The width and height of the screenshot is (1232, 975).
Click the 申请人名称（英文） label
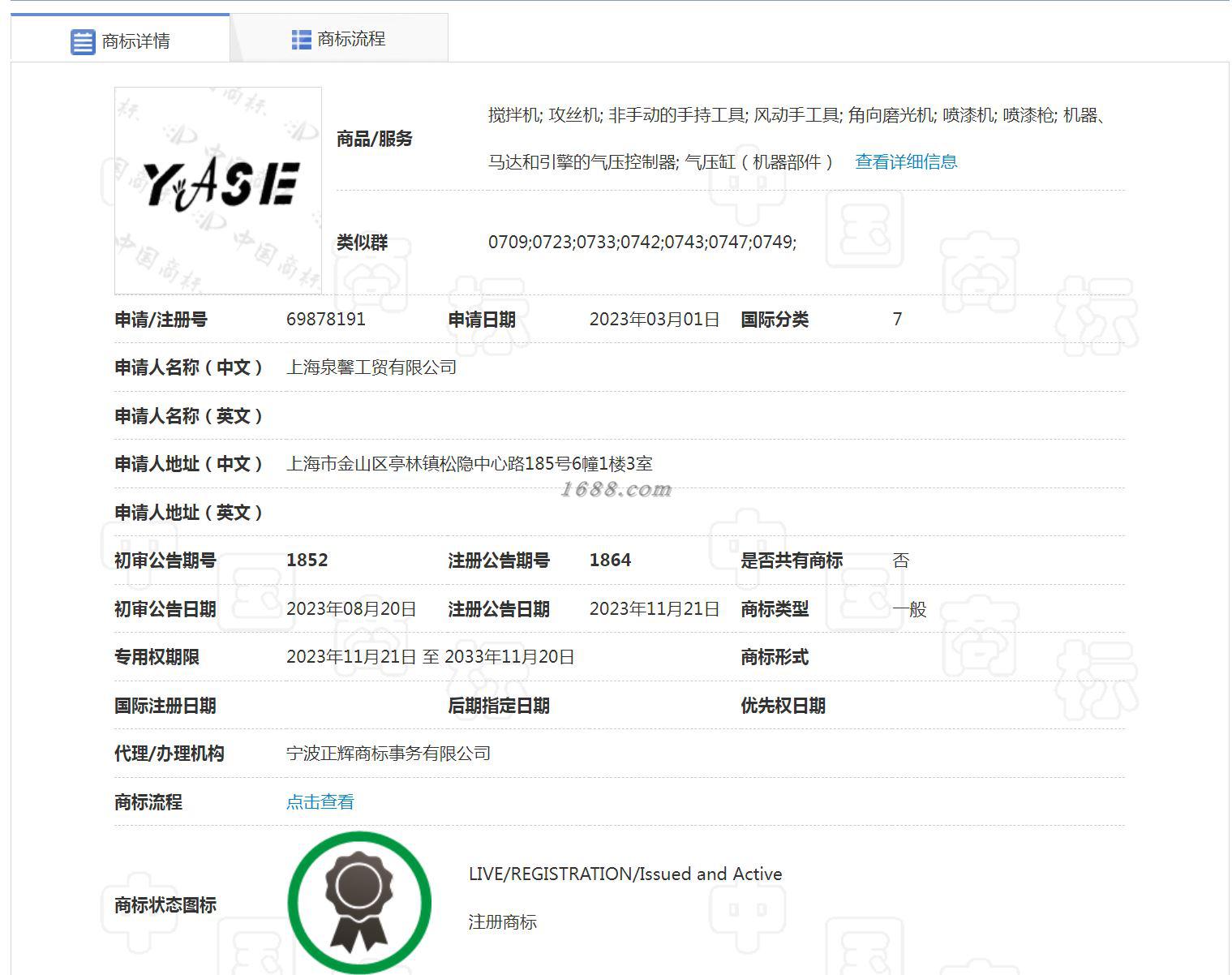pyautogui.click(x=190, y=416)
